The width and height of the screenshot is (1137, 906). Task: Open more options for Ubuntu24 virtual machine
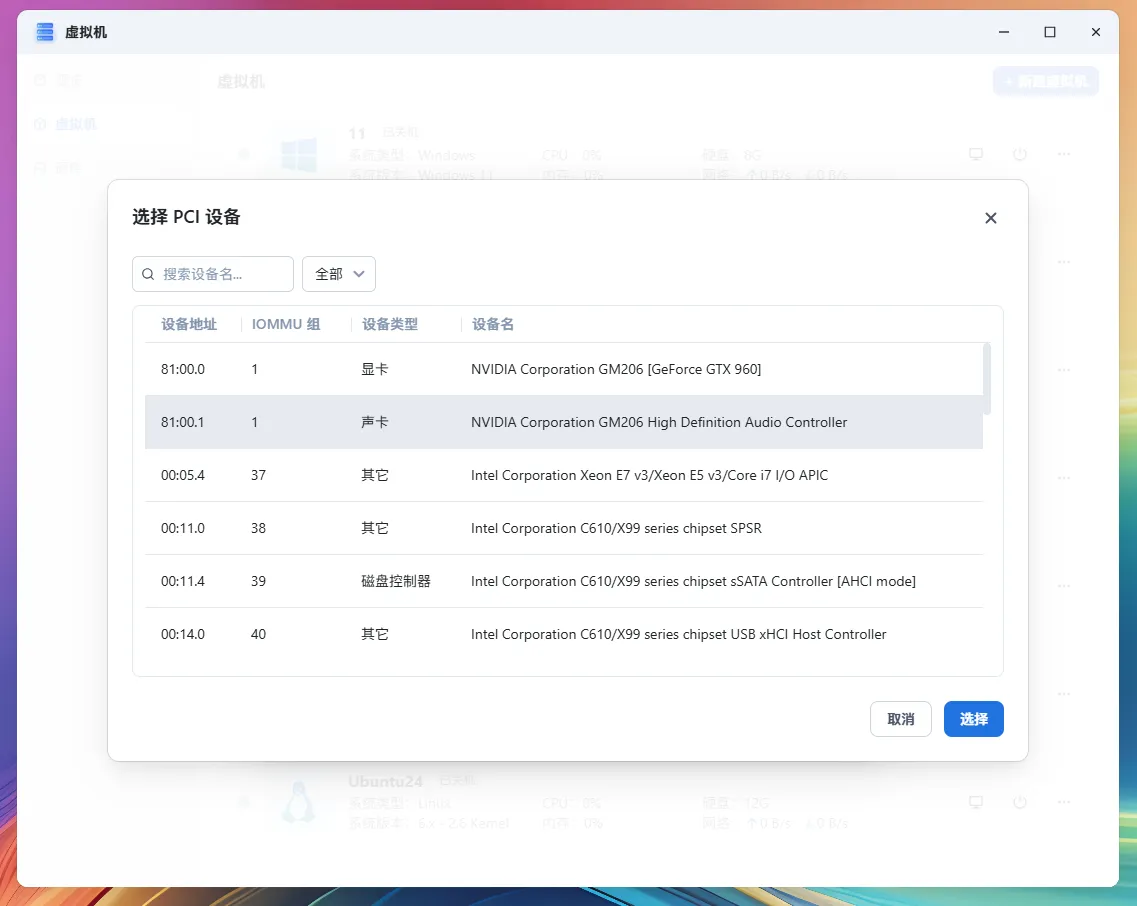point(1064,802)
